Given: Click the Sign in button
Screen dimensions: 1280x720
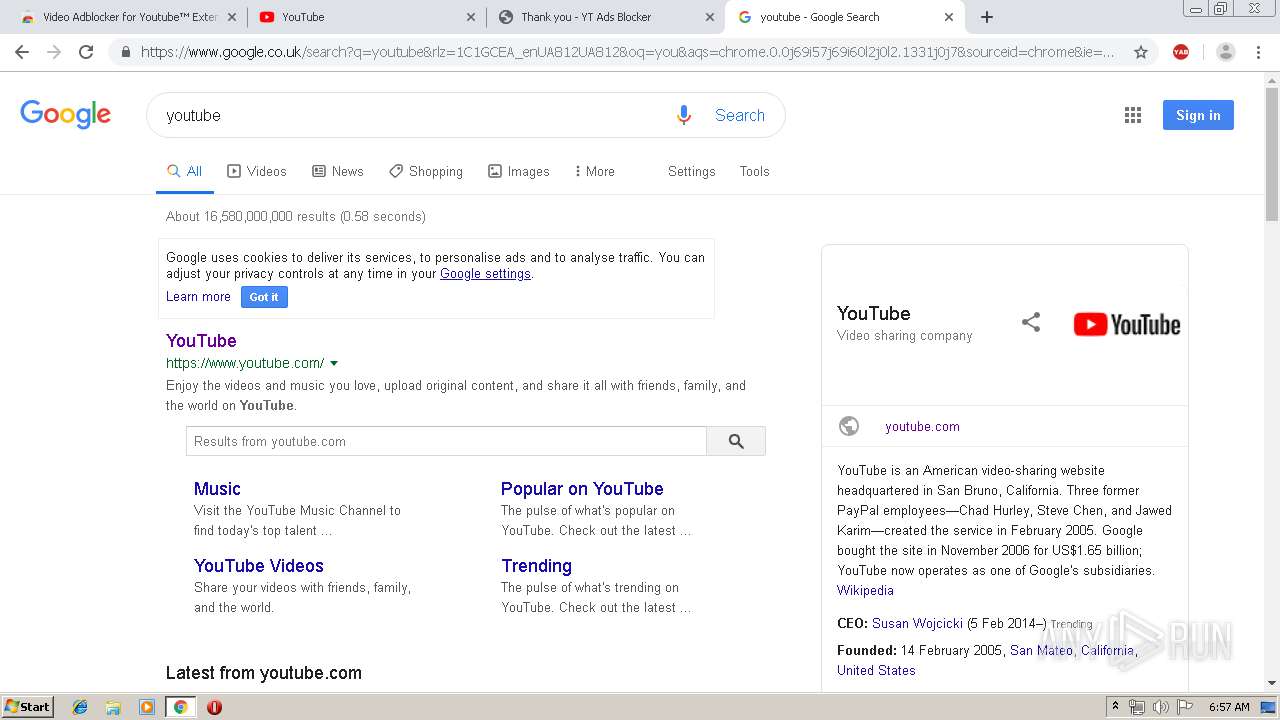Looking at the screenshot, I should pos(1198,115).
